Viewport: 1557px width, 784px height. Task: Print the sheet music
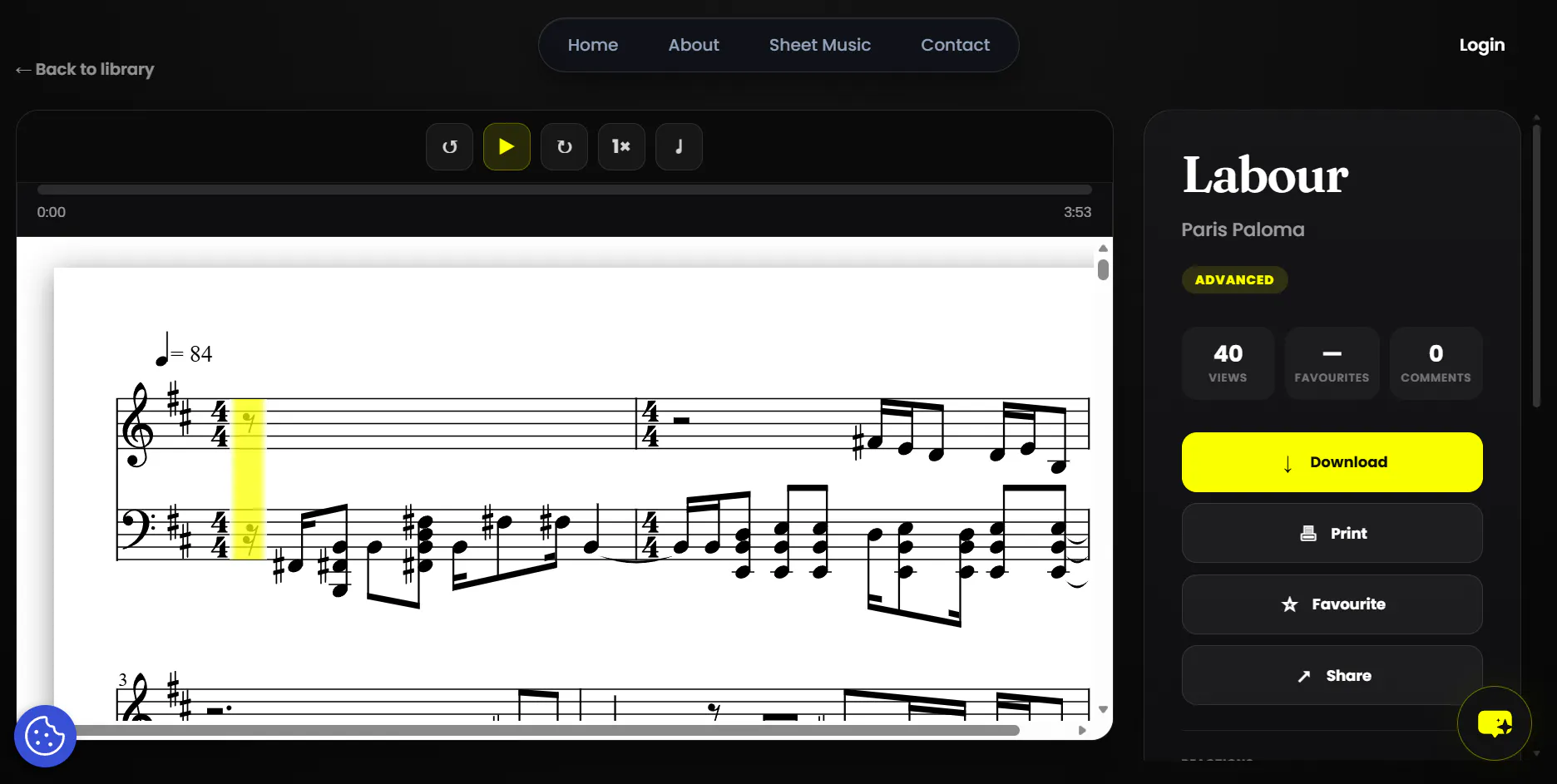click(x=1332, y=533)
